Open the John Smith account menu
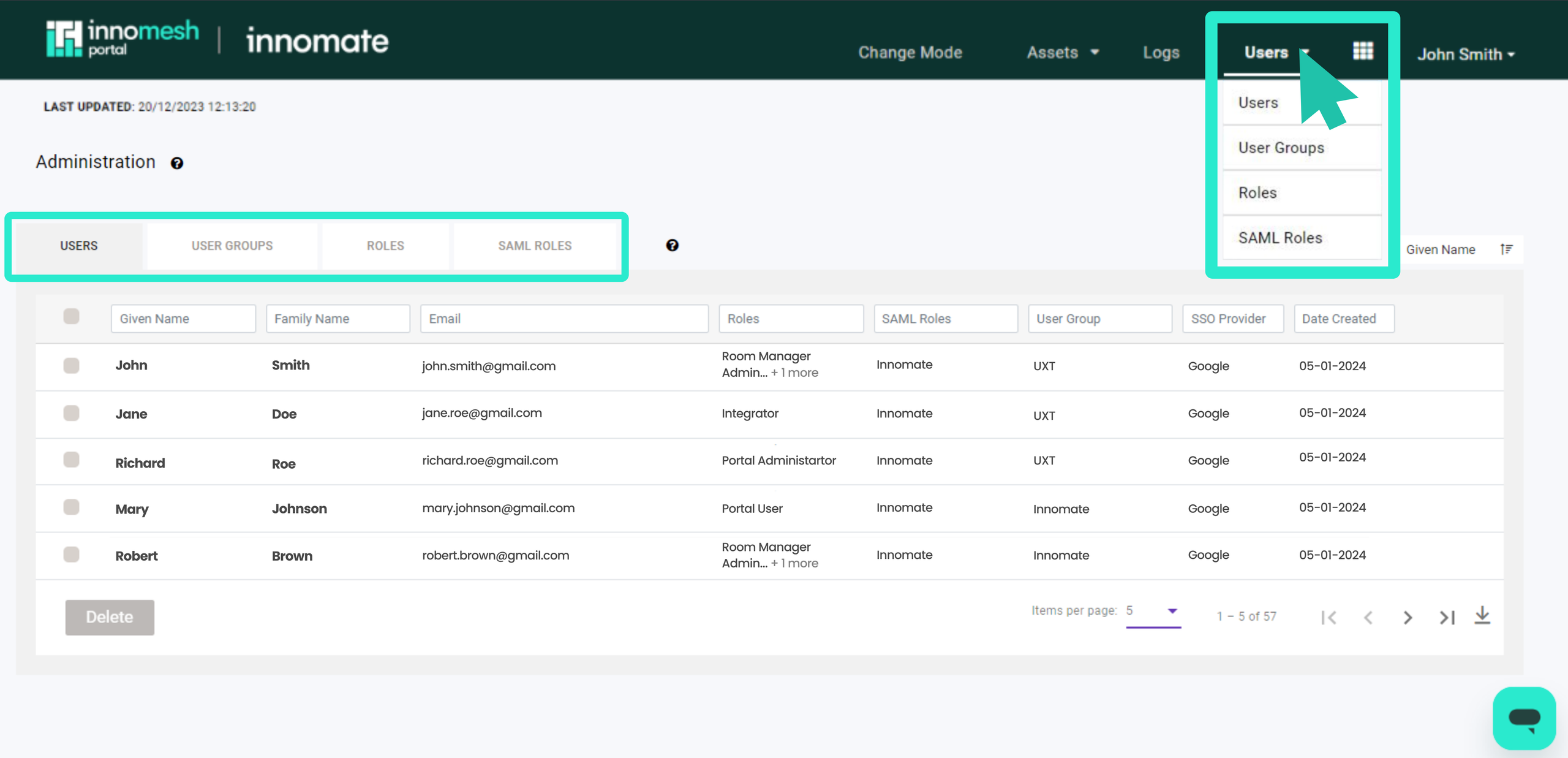This screenshot has width=1568, height=758. [1466, 55]
